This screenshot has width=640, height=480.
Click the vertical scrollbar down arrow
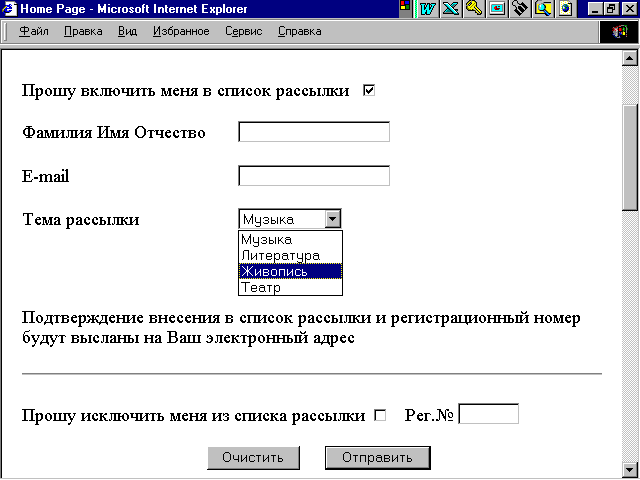click(629, 469)
